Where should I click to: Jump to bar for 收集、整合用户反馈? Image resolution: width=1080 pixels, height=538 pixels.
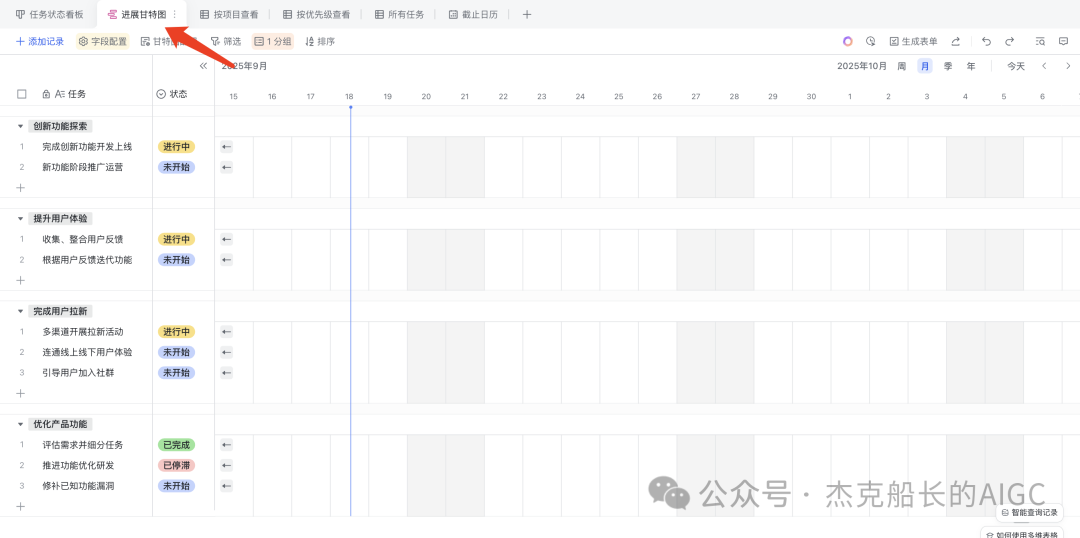tap(227, 239)
